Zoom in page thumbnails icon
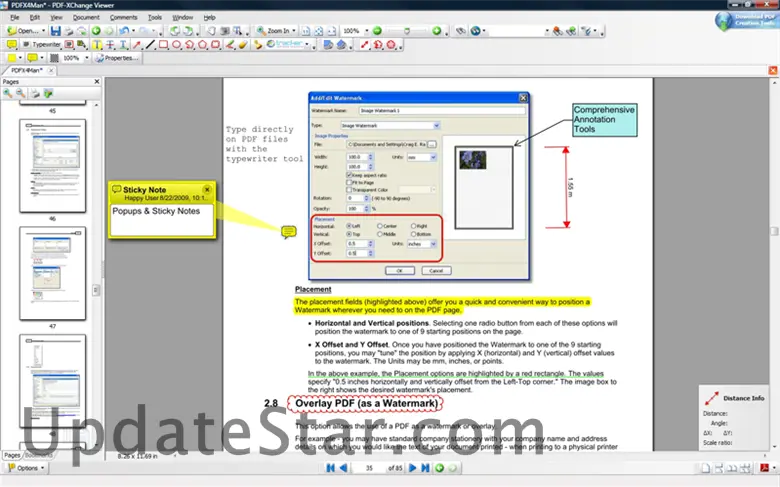The width and height of the screenshot is (780, 487). (8, 93)
